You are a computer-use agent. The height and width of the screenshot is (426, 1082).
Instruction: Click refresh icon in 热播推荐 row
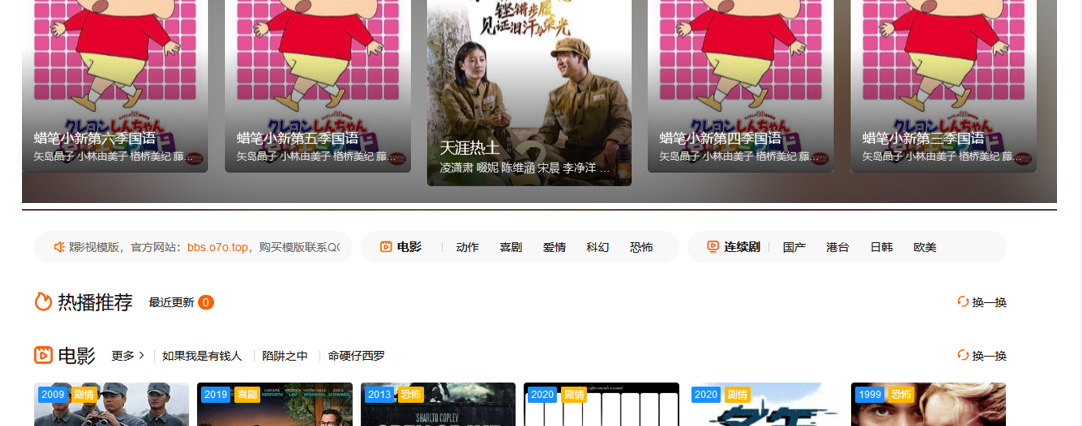963,302
